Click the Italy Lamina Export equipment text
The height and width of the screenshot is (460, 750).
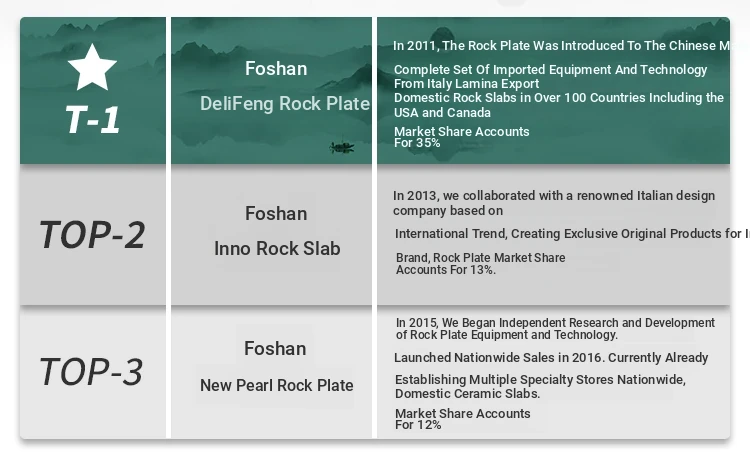coord(550,77)
